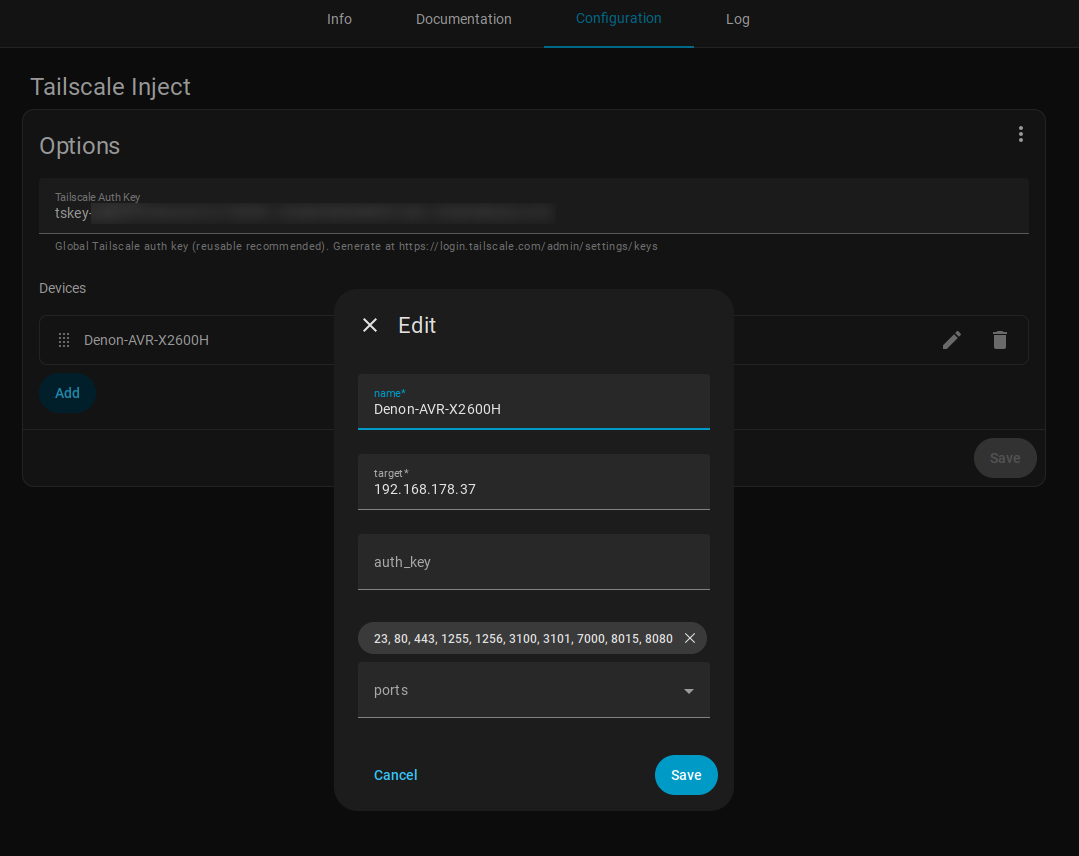Open the Options overflow menu
The width and height of the screenshot is (1079, 856).
[x=1021, y=133]
